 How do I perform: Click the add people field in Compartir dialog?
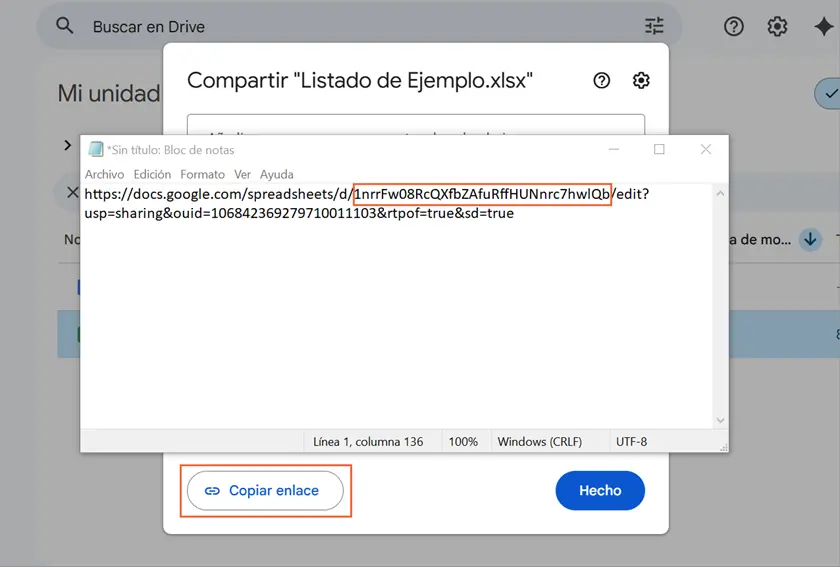pyautogui.click(x=416, y=124)
